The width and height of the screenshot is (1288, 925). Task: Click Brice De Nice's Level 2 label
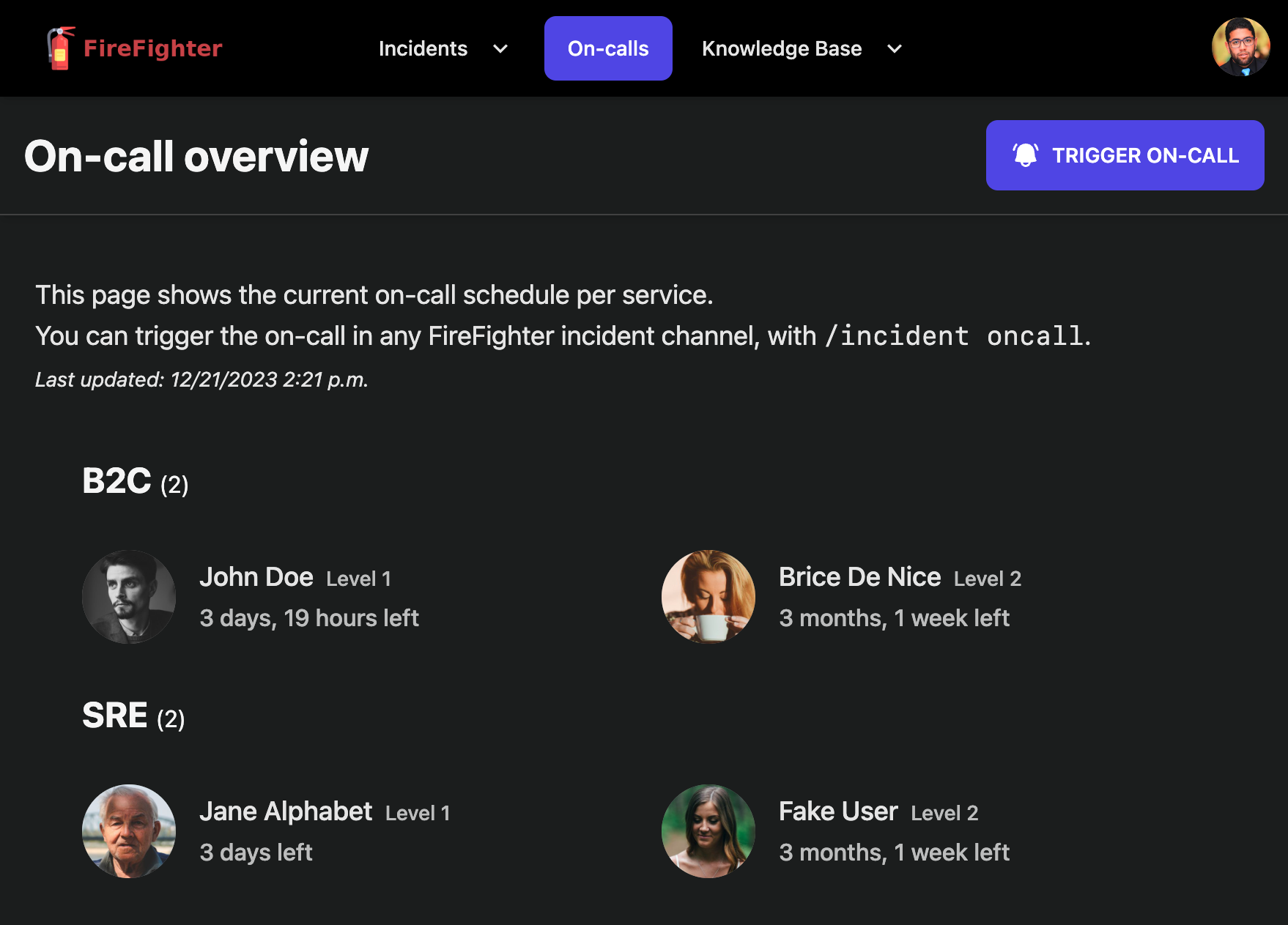point(988,579)
